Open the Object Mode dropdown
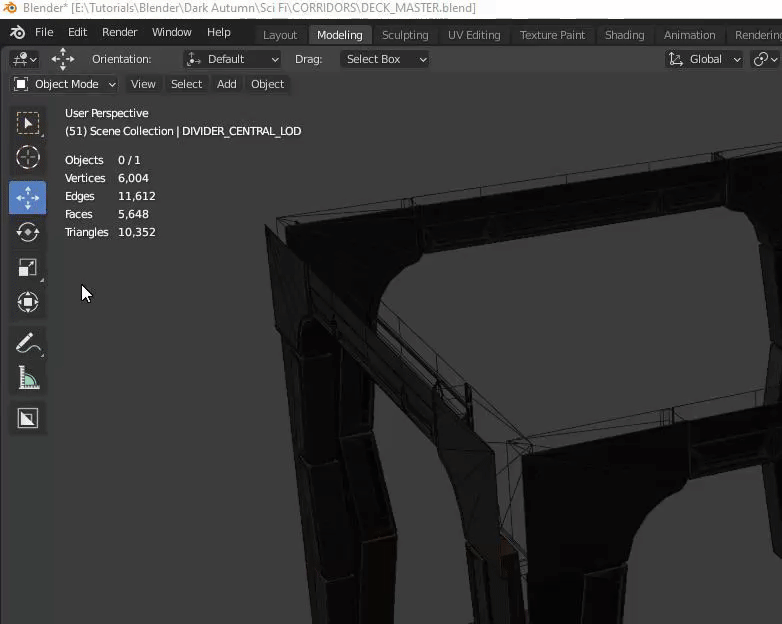This screenshot has height=624, width=782. (x=65, y=84)
